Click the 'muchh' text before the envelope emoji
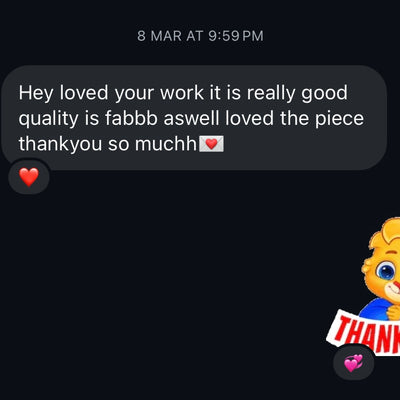400x400 pixels. [166, 144]
